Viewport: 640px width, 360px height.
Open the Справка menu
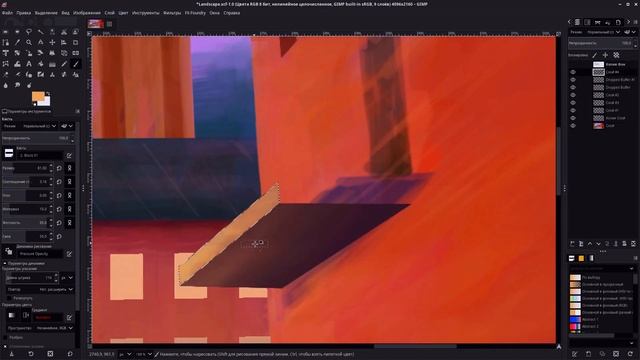[x=232, y=13]
